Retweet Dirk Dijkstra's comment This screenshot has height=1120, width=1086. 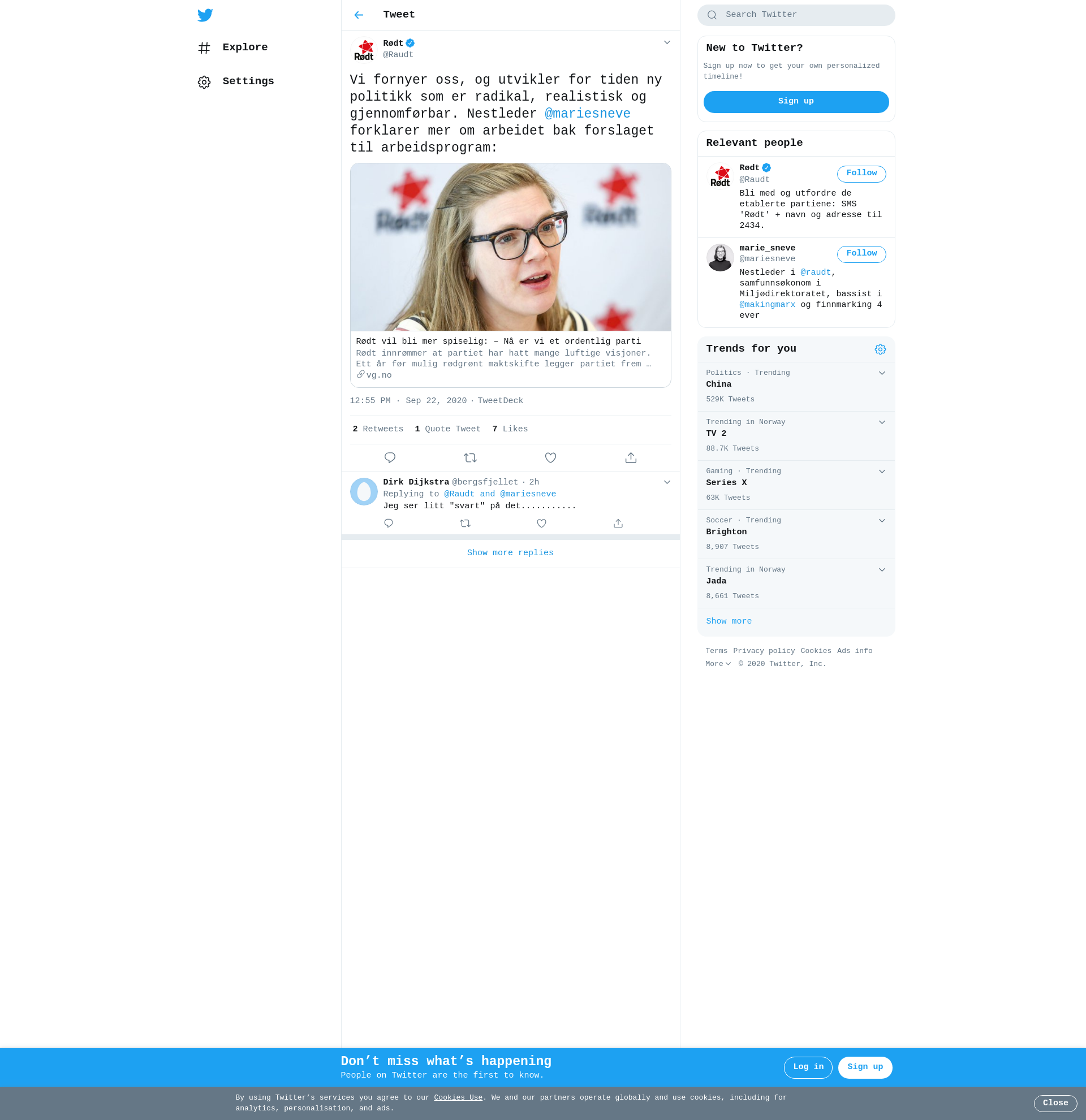tap(466, 524)
